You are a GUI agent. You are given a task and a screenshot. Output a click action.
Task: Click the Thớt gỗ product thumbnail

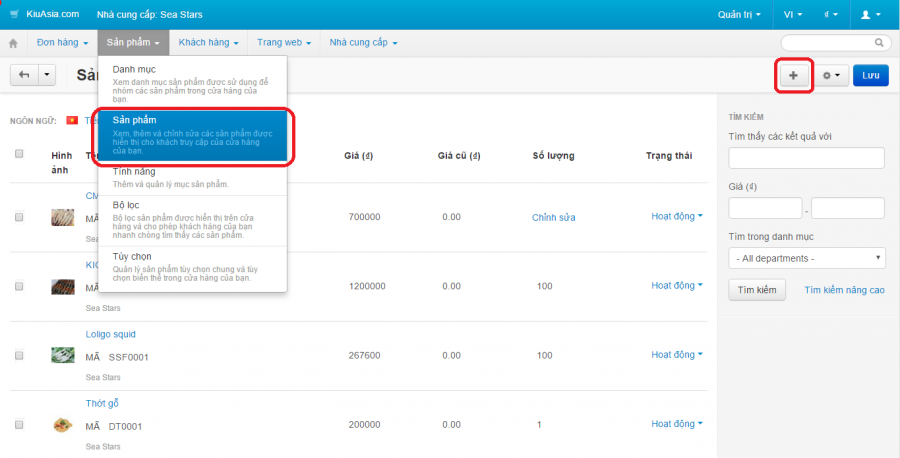point(63,425)
